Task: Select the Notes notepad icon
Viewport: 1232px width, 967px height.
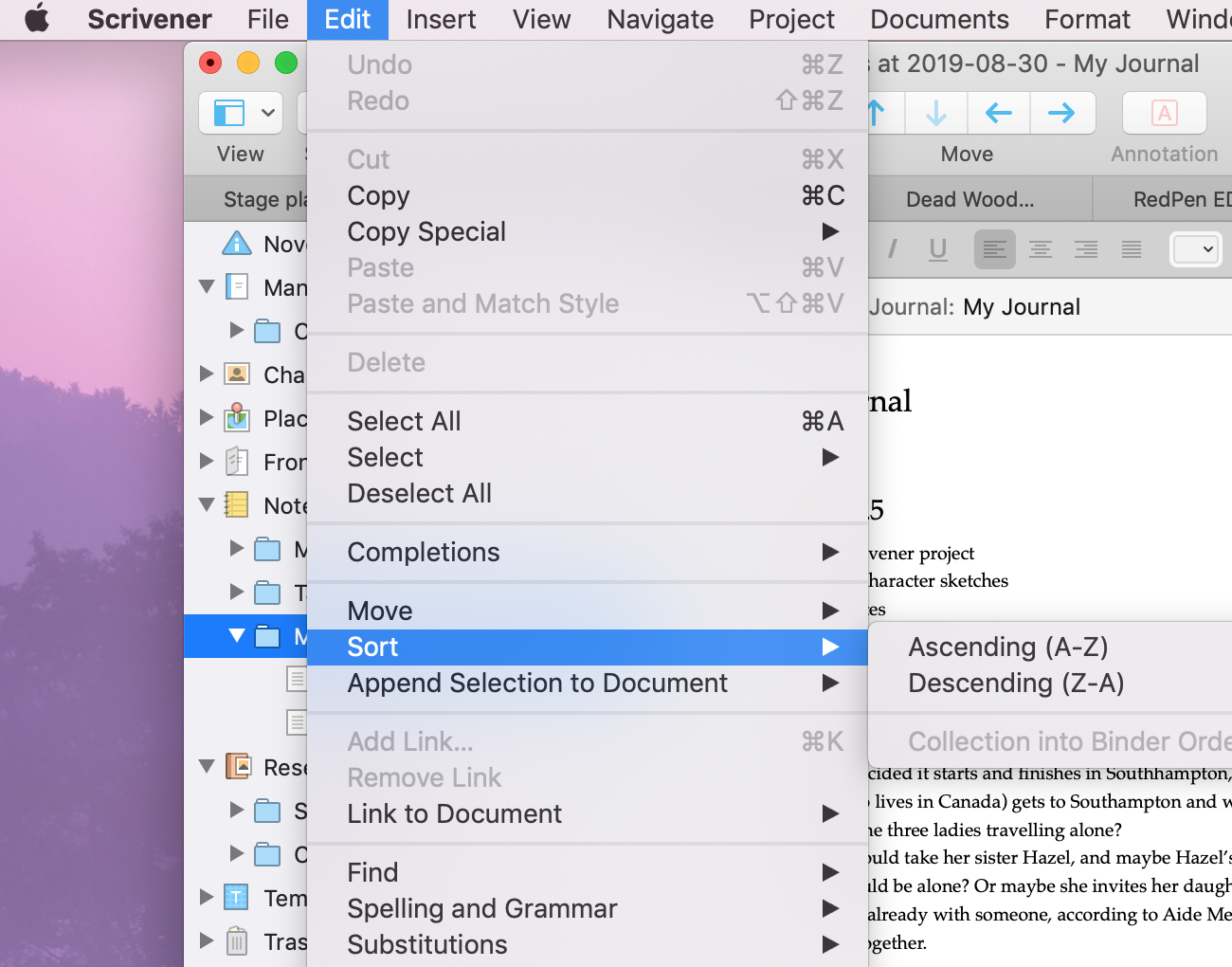Action: click(237, 504)
